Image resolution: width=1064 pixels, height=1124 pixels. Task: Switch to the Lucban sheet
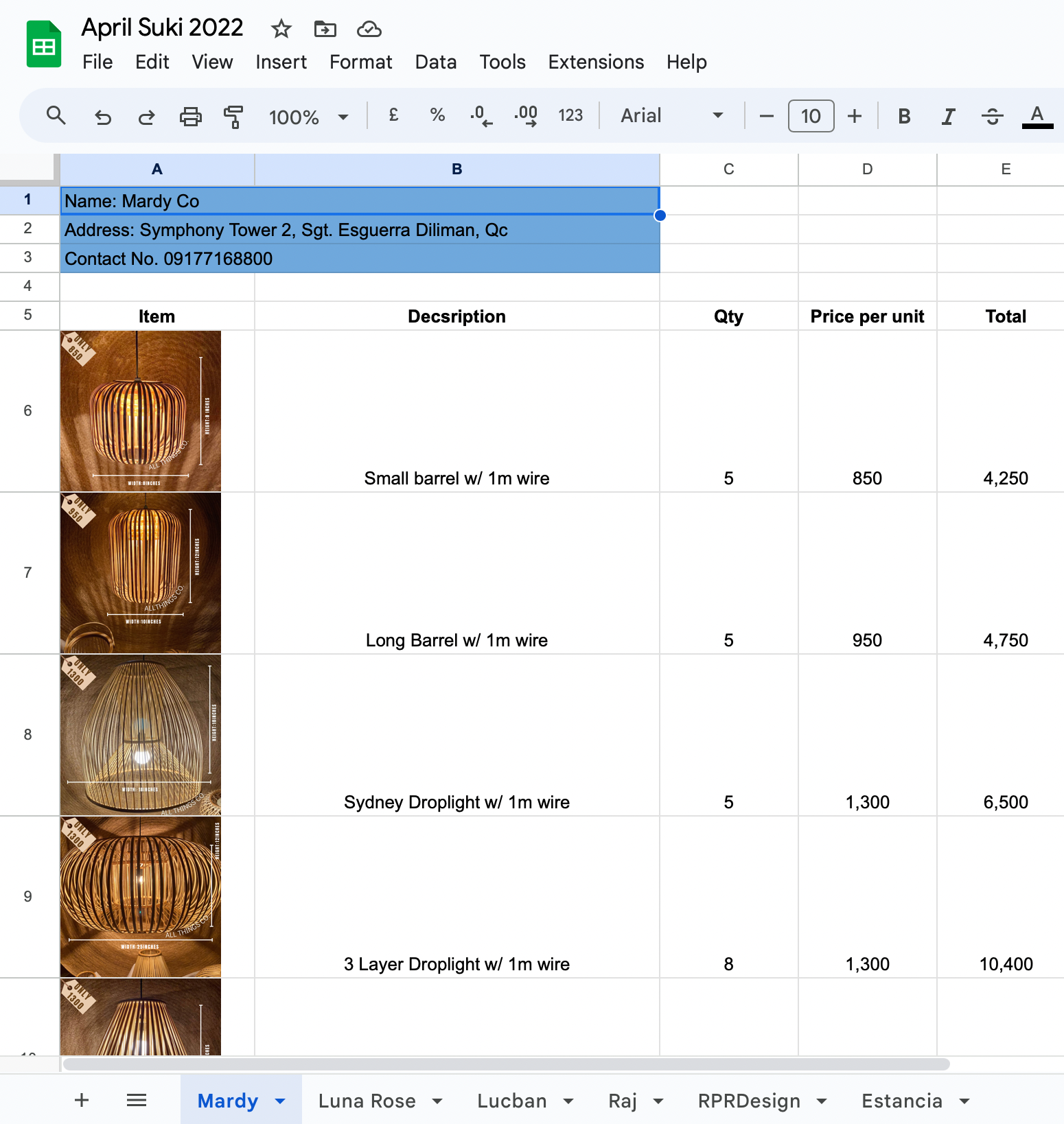pyautogui.click(x=511, y=1101)
